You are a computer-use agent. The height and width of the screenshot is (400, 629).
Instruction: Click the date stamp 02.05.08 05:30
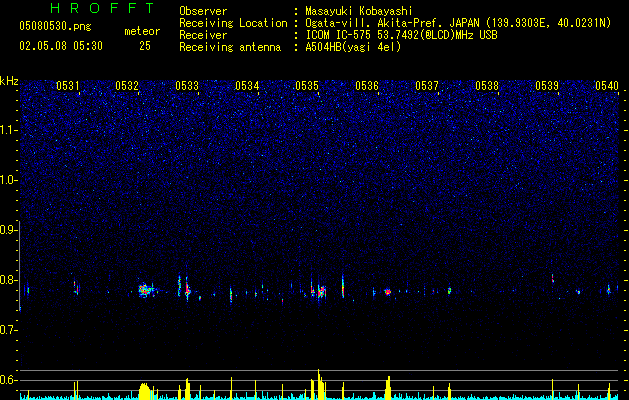pyautogui.click(x=61, y=46)
